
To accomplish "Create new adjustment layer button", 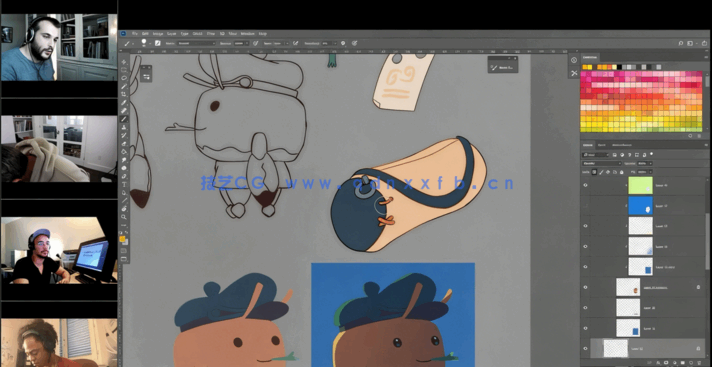I will [674, 362].
